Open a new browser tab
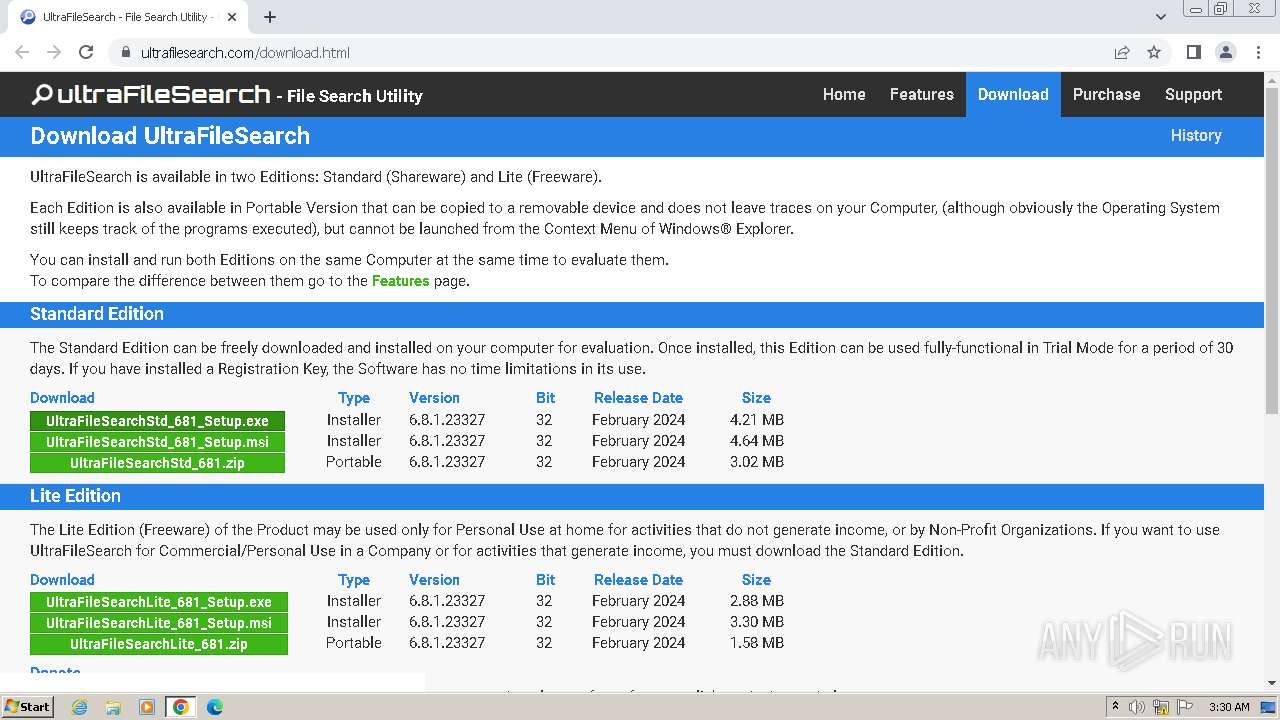 point(270,17)
